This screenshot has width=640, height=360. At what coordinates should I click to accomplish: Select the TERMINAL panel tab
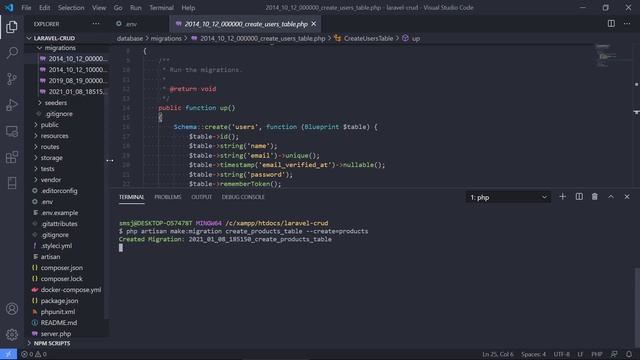tap(131, 197)
